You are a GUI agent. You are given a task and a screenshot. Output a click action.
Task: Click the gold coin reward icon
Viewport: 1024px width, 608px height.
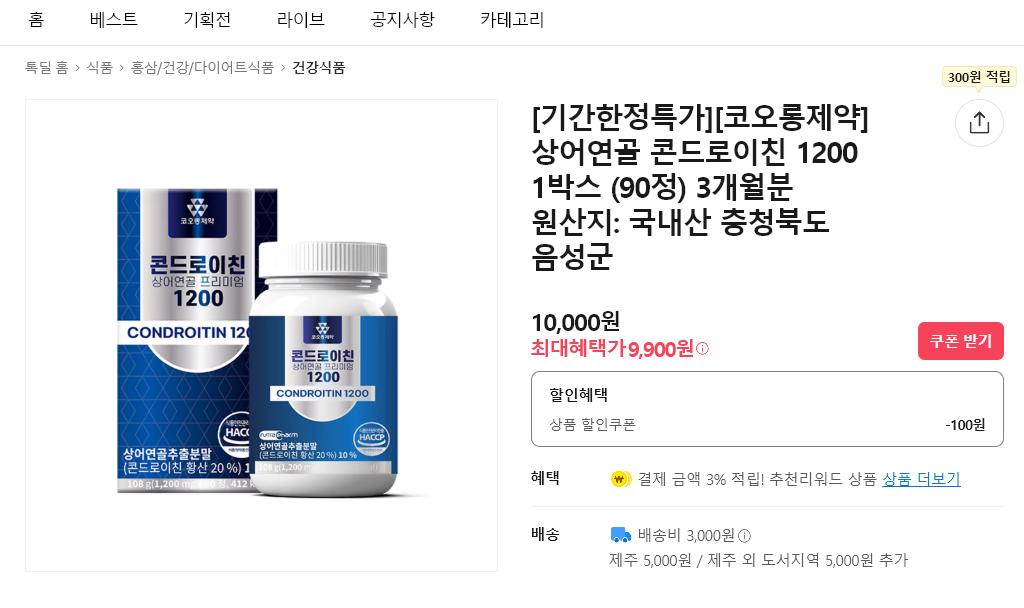click(620, 479)
